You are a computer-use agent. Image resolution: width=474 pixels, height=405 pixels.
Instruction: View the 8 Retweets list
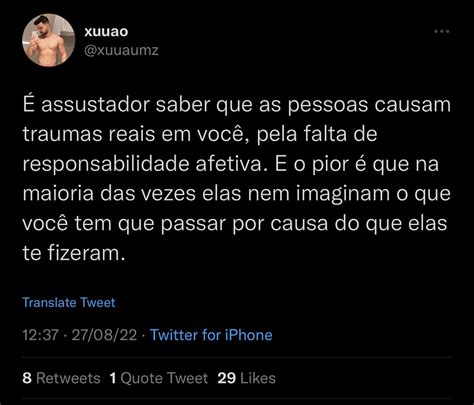(61, 378)
